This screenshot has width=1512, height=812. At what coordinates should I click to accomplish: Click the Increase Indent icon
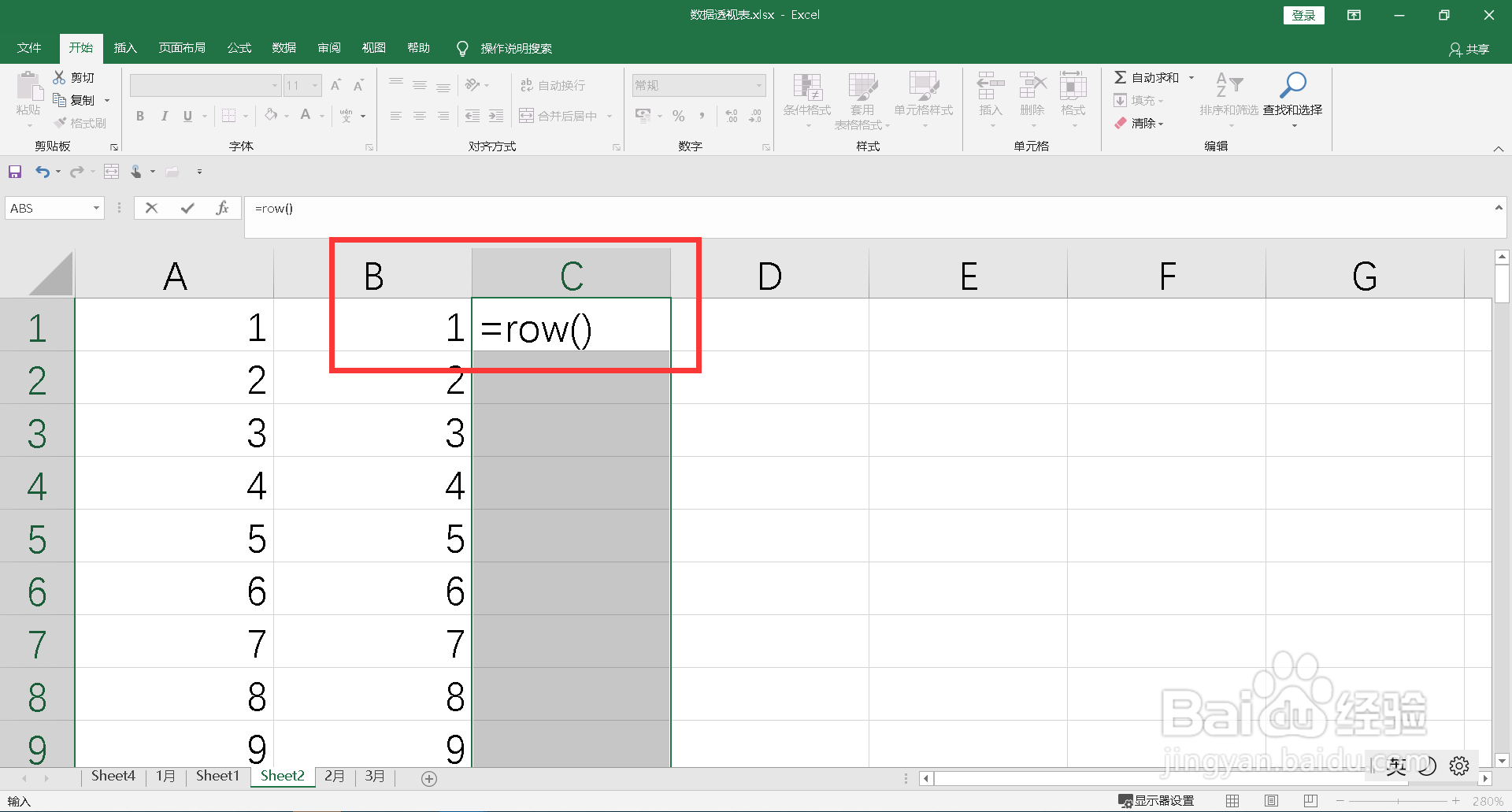pos(496,116)
